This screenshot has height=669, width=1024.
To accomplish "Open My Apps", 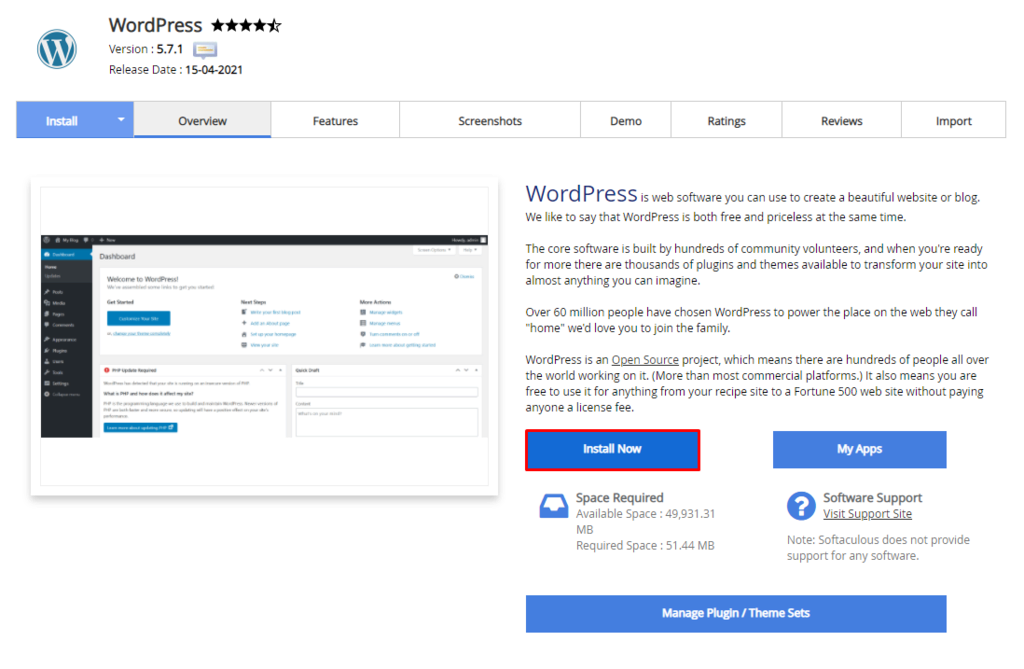I will [859, 449].
